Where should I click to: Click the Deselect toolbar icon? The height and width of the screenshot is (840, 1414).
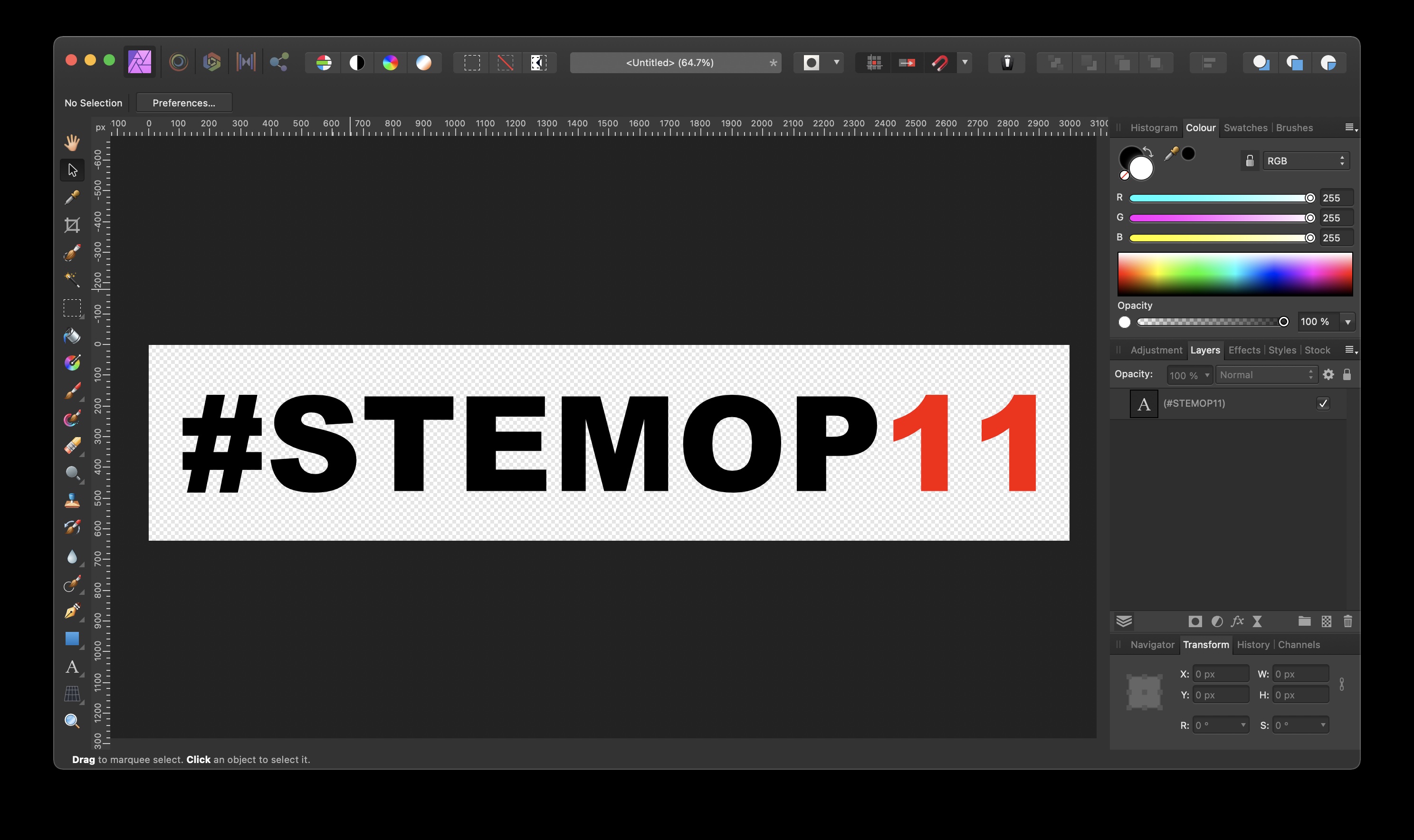(506, 62)
